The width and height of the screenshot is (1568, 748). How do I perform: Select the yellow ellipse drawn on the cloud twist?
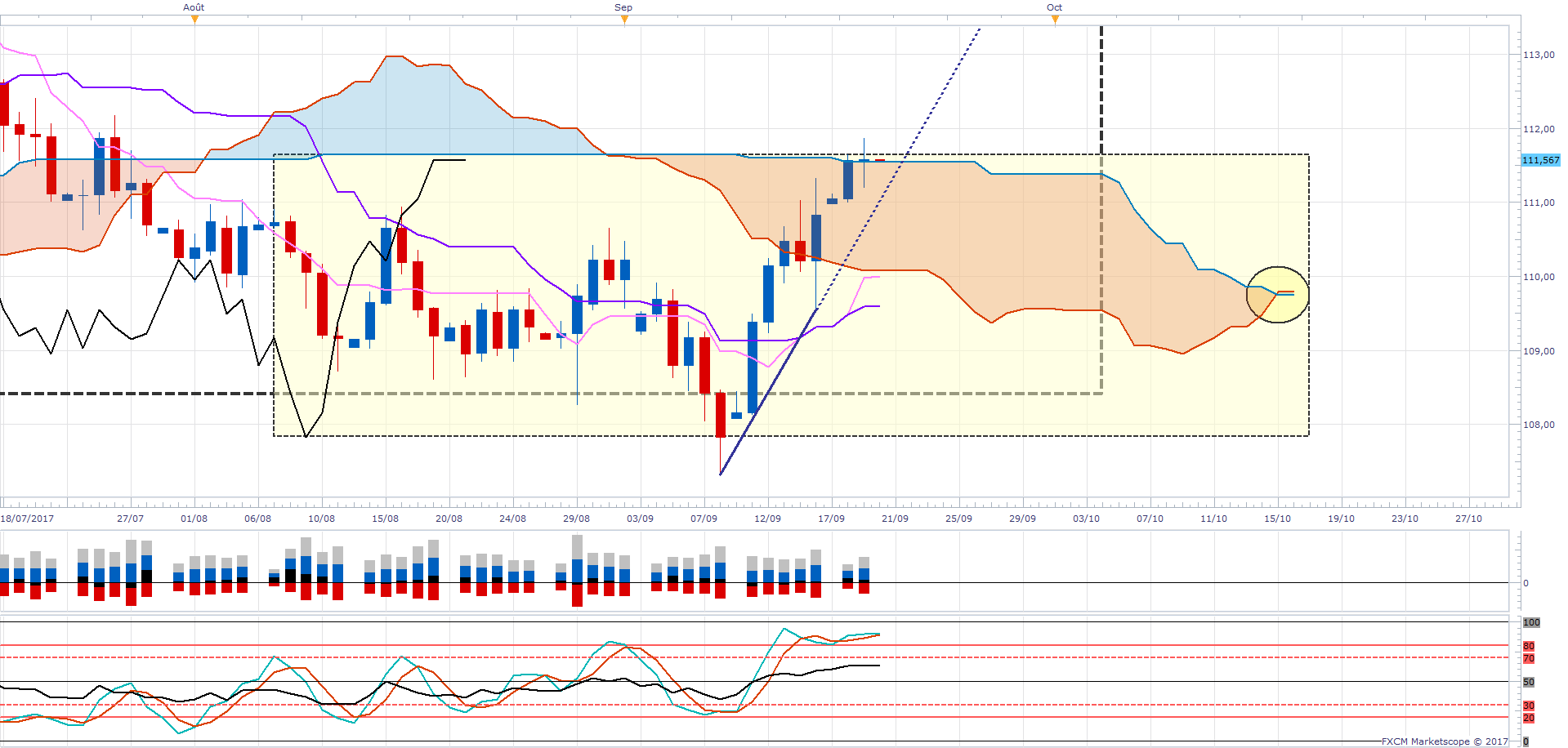point(1277,295)
